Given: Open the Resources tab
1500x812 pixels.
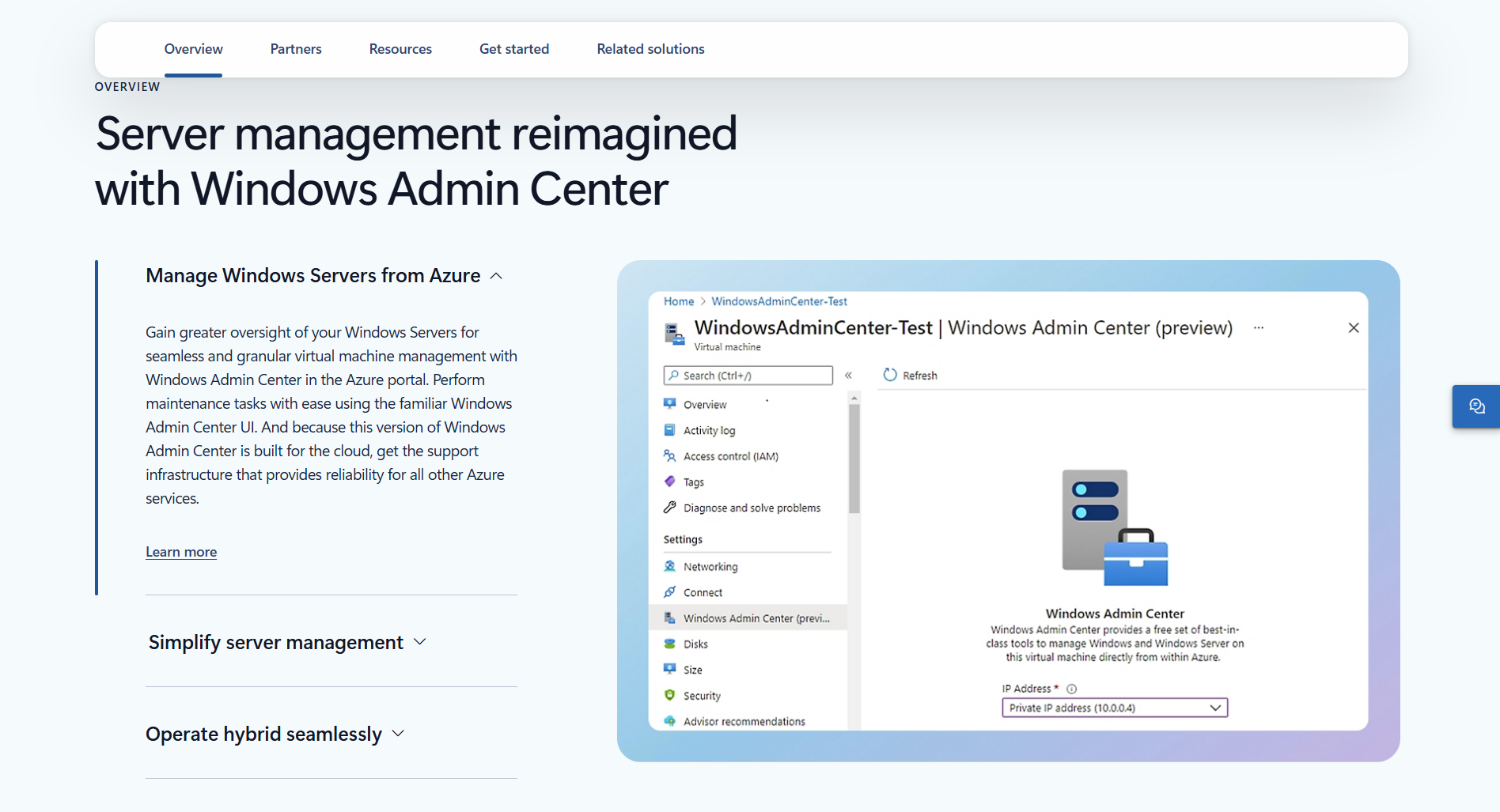Looking at the screenshot, I should [x=400, y=49].
